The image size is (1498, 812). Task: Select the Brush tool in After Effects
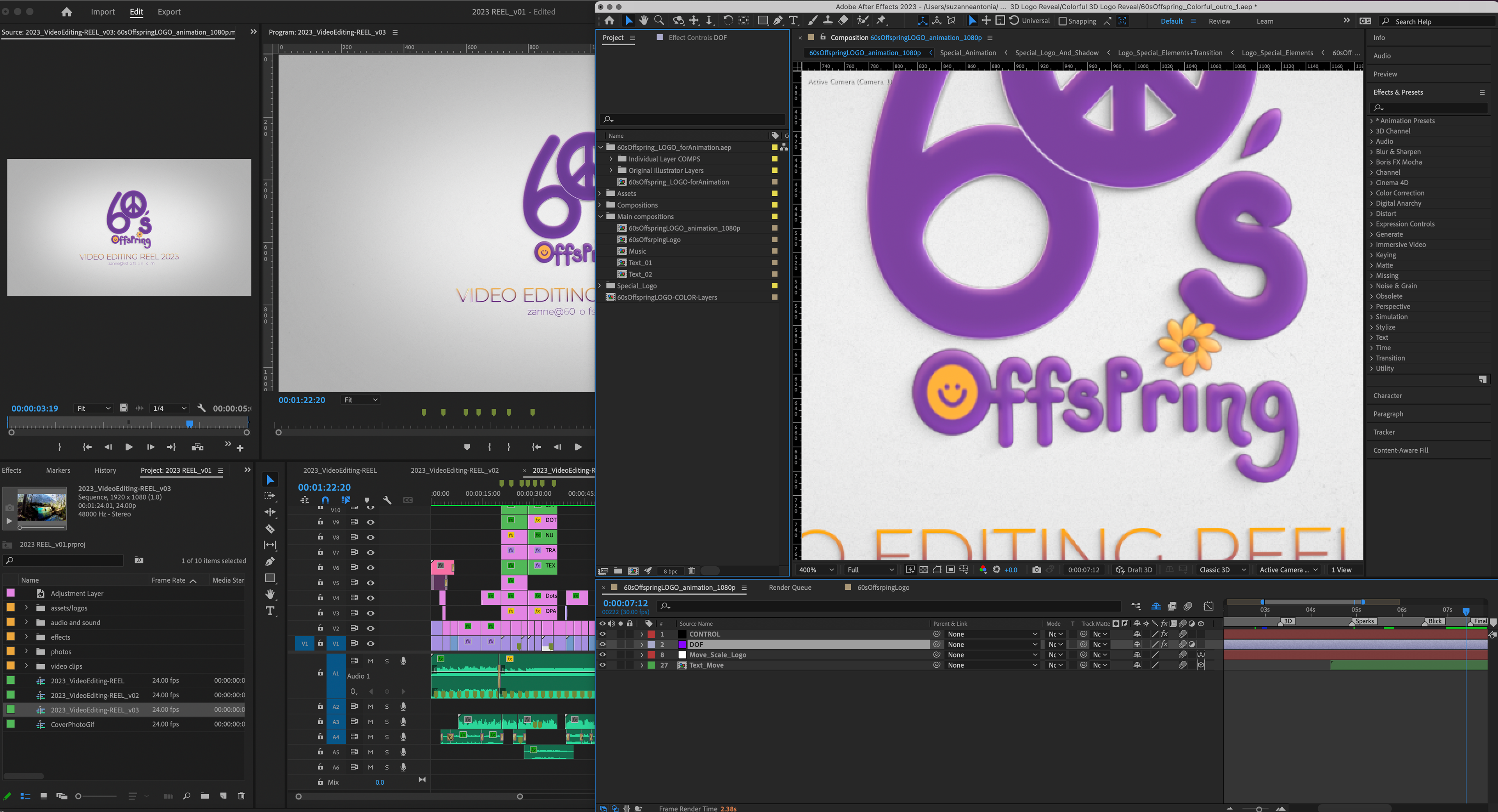click(812, 20)
